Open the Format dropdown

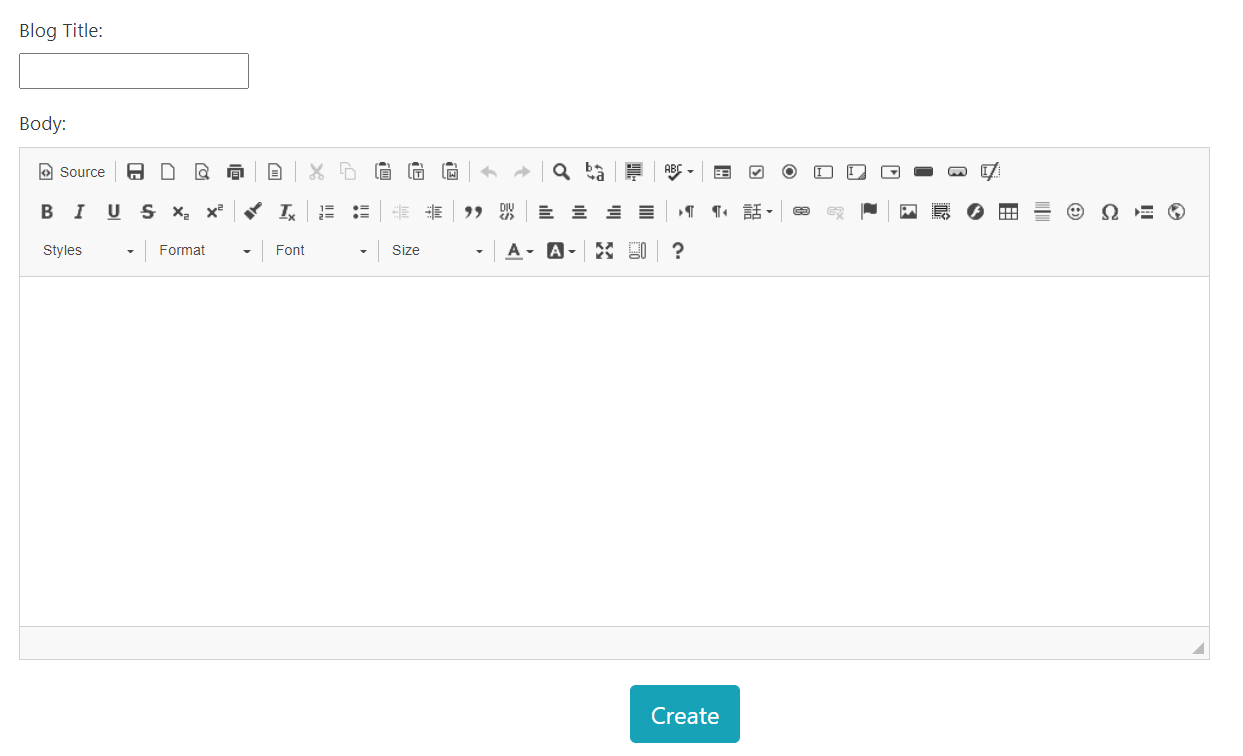click(204, 250)
